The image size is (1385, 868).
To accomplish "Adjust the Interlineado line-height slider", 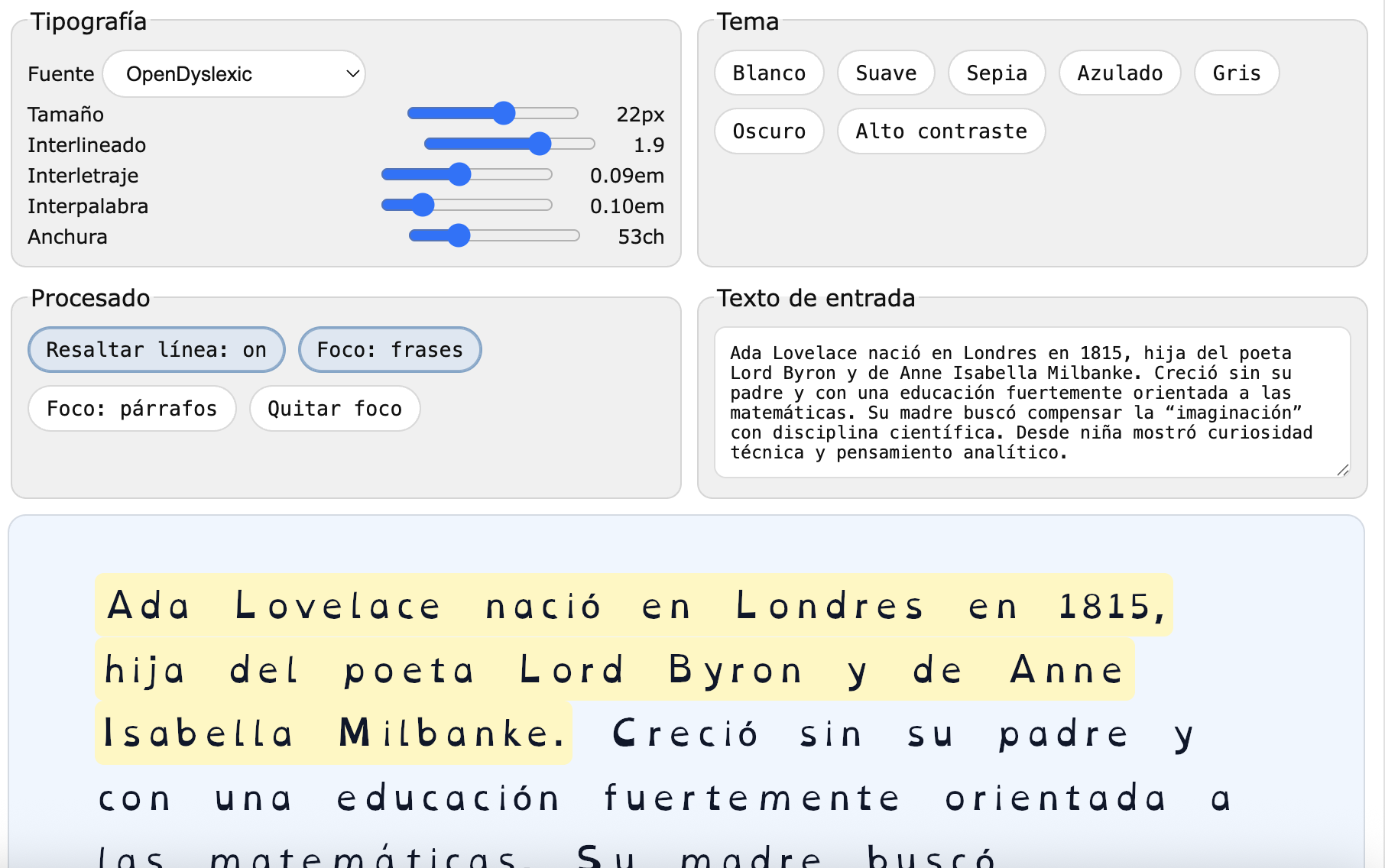I will click(x=510, y=144).
